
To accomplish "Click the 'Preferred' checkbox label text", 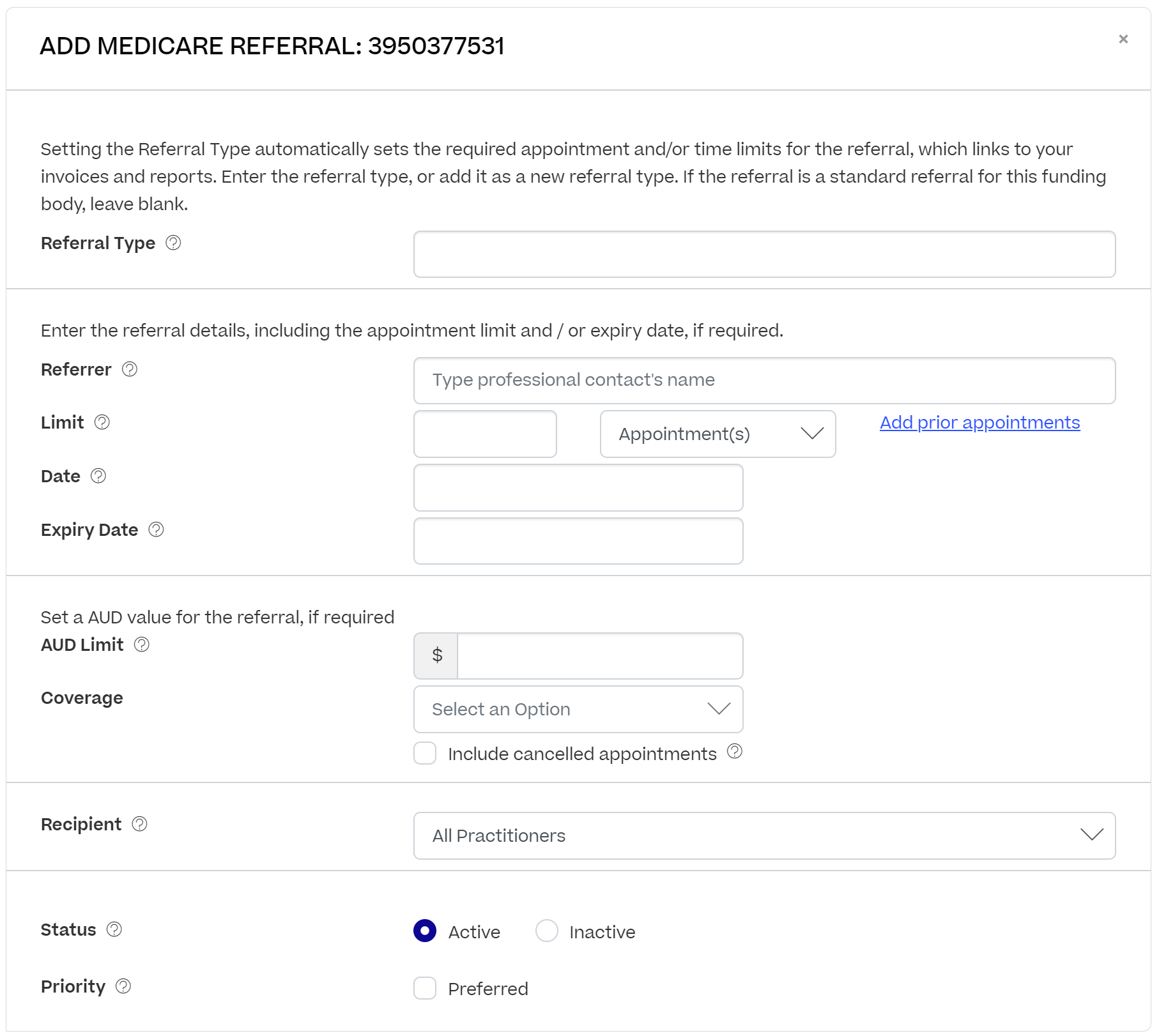I will (488, 989).
